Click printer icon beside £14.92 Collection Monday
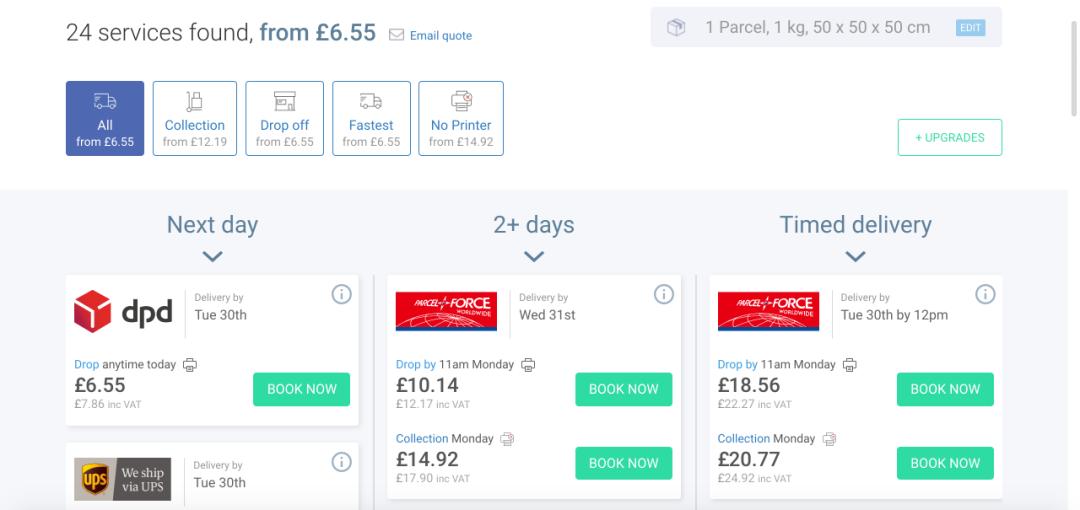 (507, 439)
